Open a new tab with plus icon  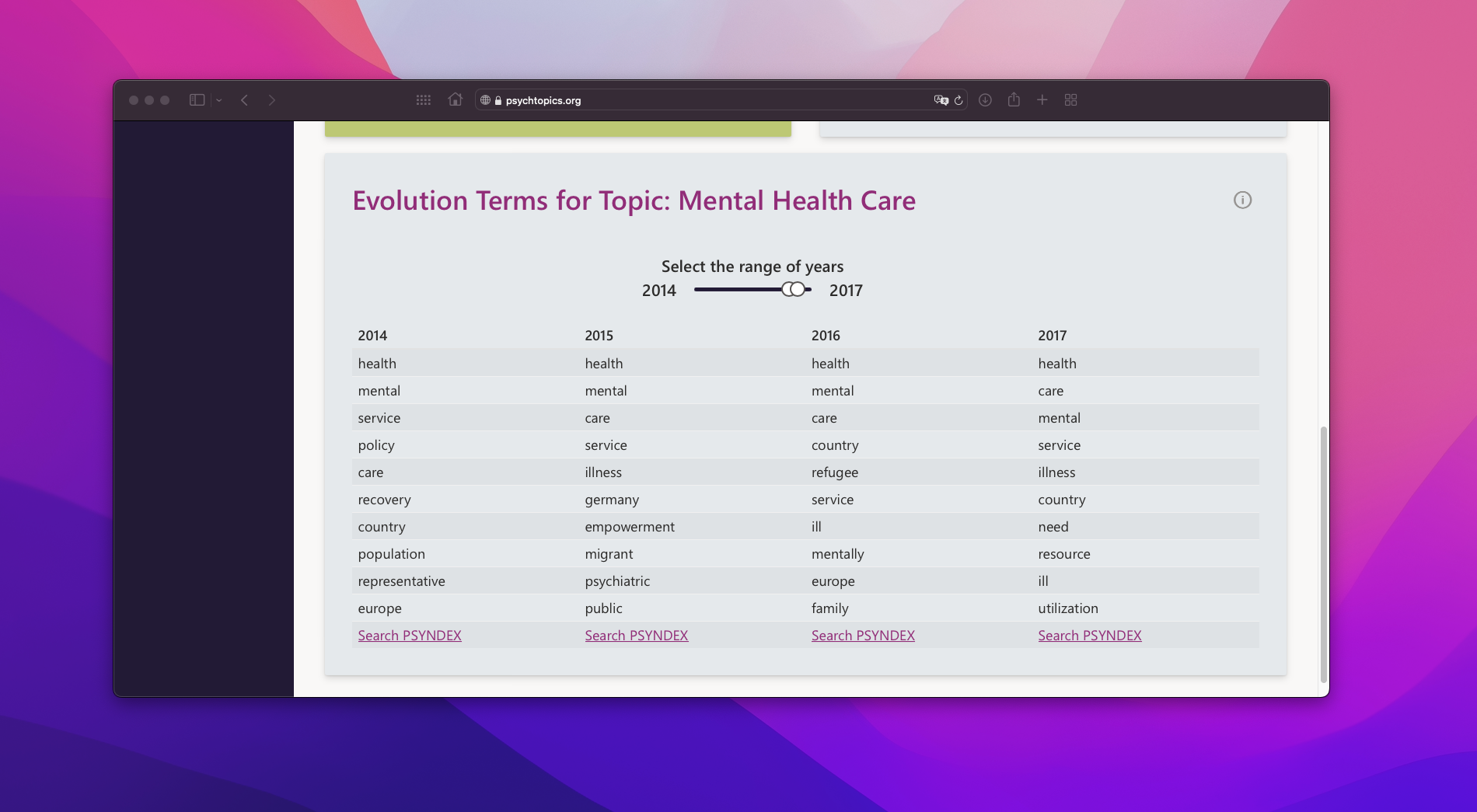click(1042, 100)
